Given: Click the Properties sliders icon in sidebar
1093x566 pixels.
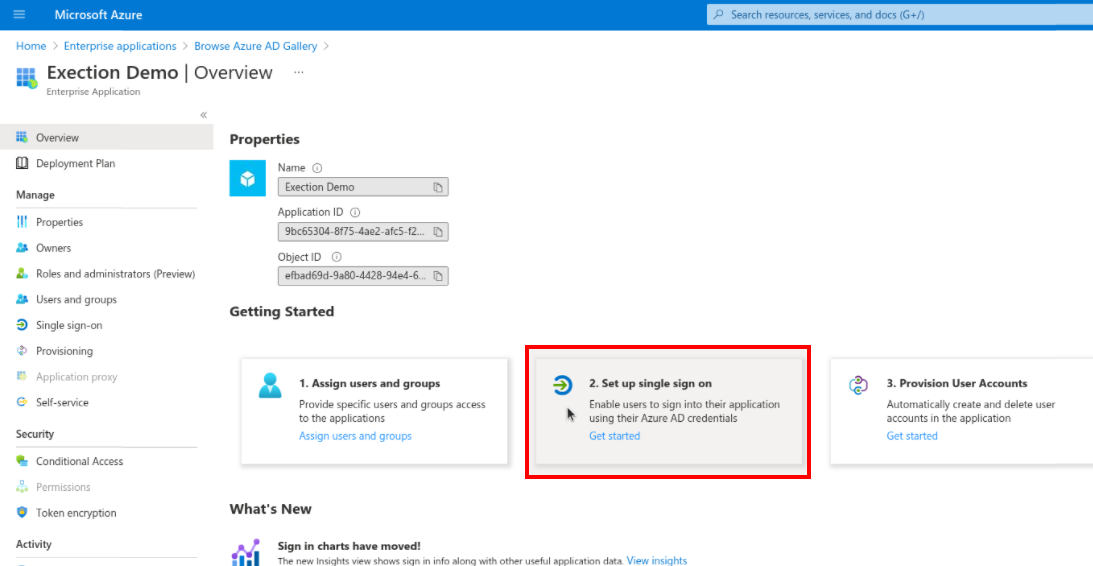Looking at the screenshot, I should [x=22, y=222].
